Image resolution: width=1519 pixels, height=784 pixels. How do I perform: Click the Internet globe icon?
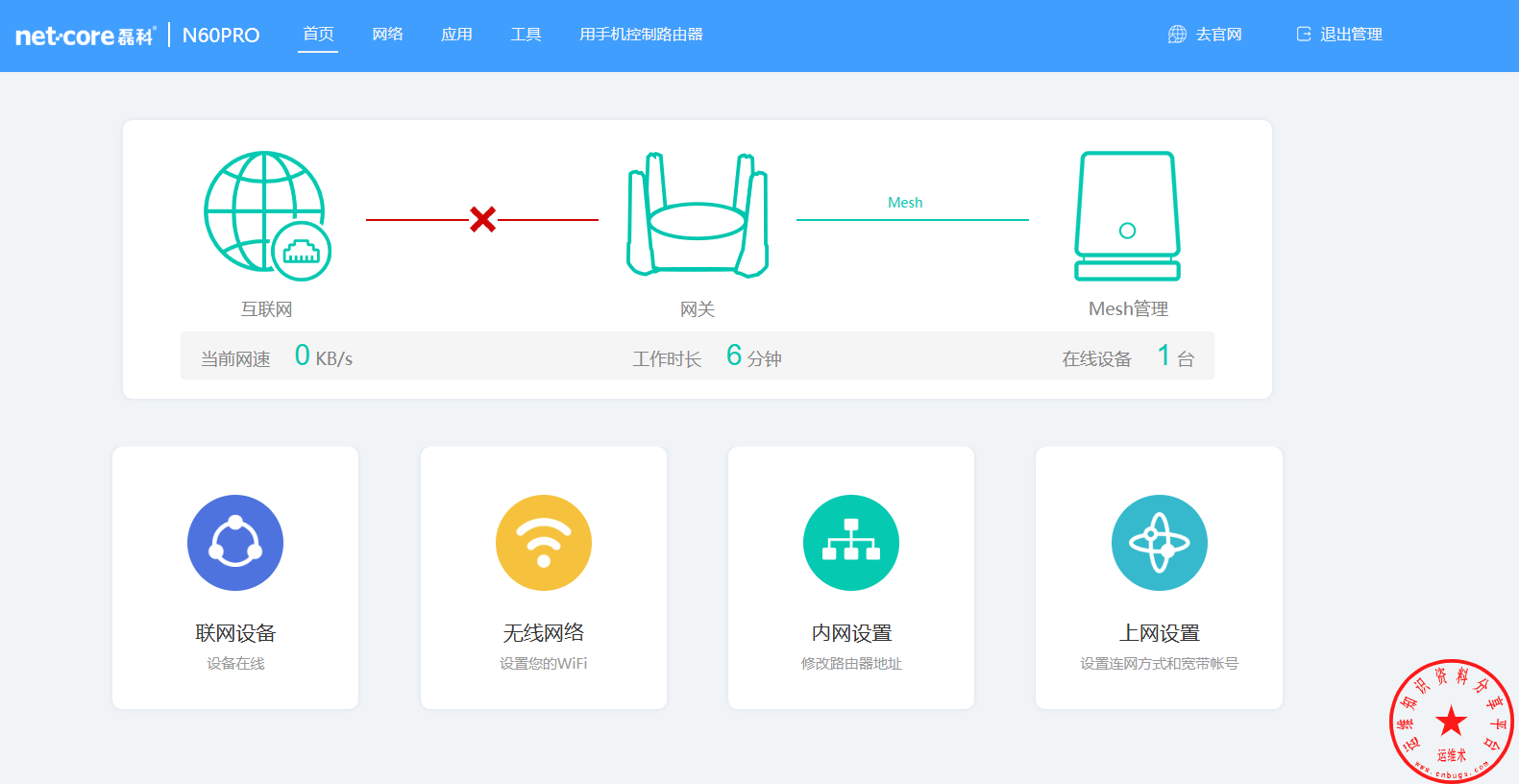(266, 215)
